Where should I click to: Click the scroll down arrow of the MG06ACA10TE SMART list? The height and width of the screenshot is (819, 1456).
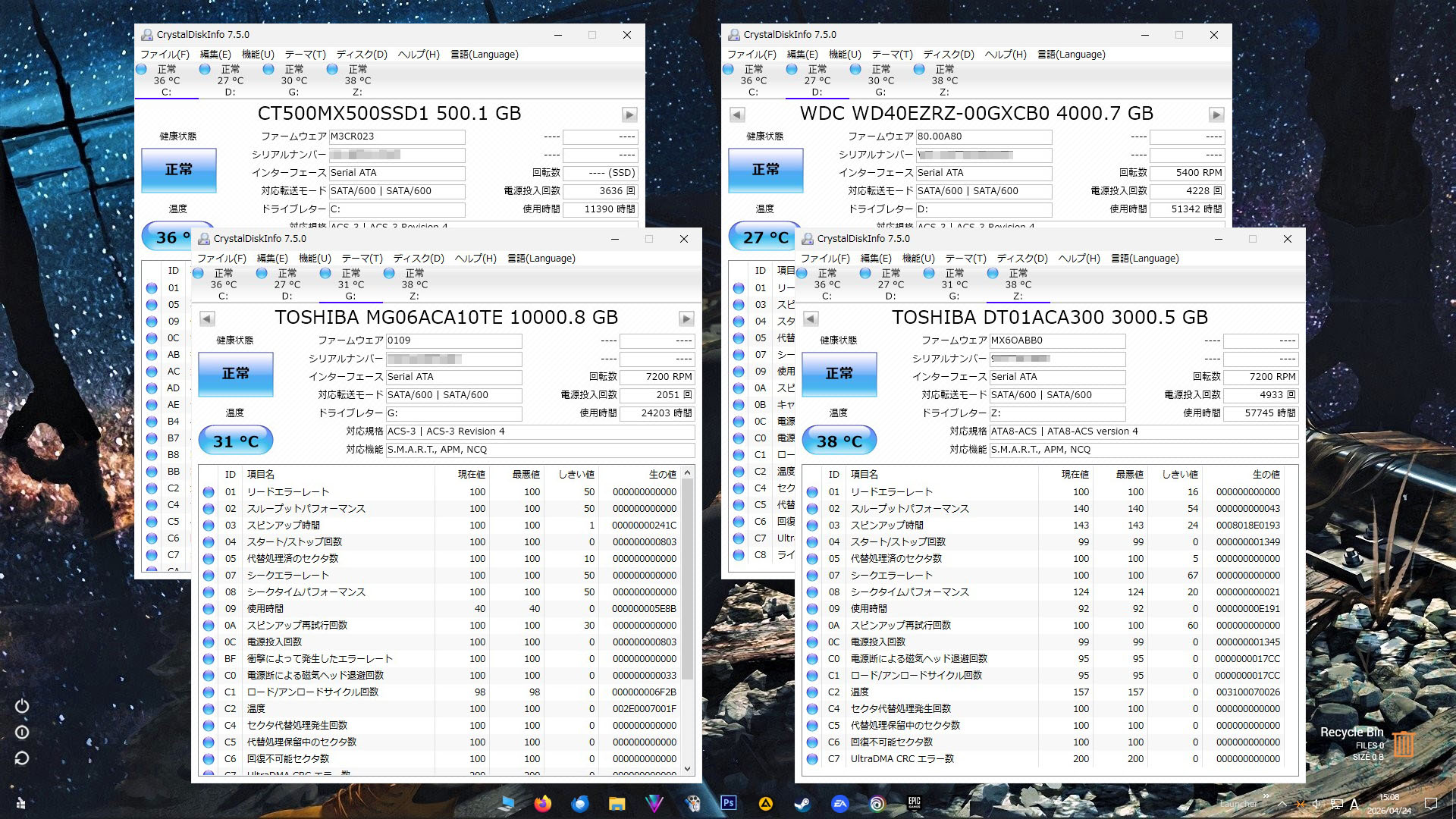688,768
